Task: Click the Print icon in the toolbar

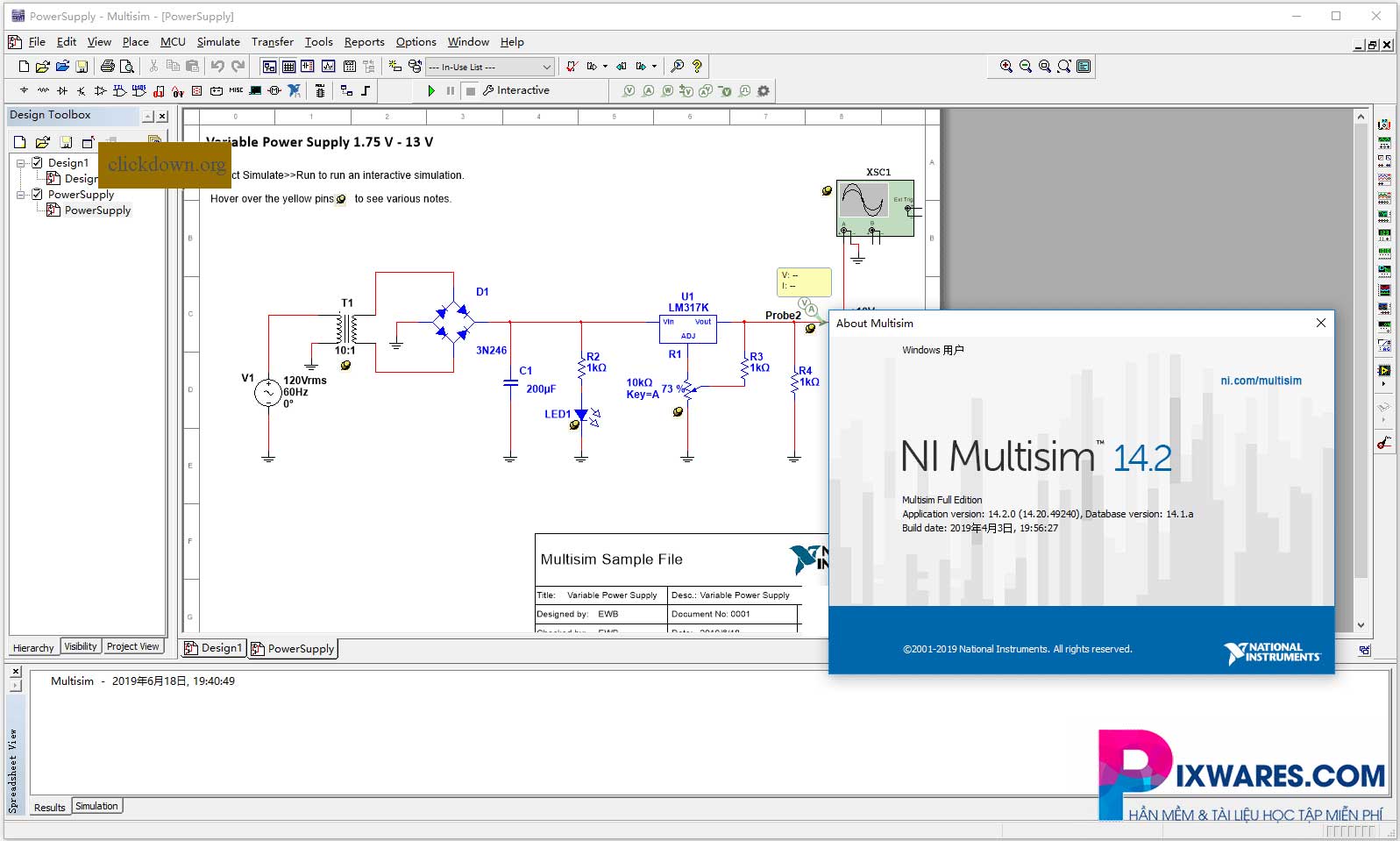Action: pos(107,66)
